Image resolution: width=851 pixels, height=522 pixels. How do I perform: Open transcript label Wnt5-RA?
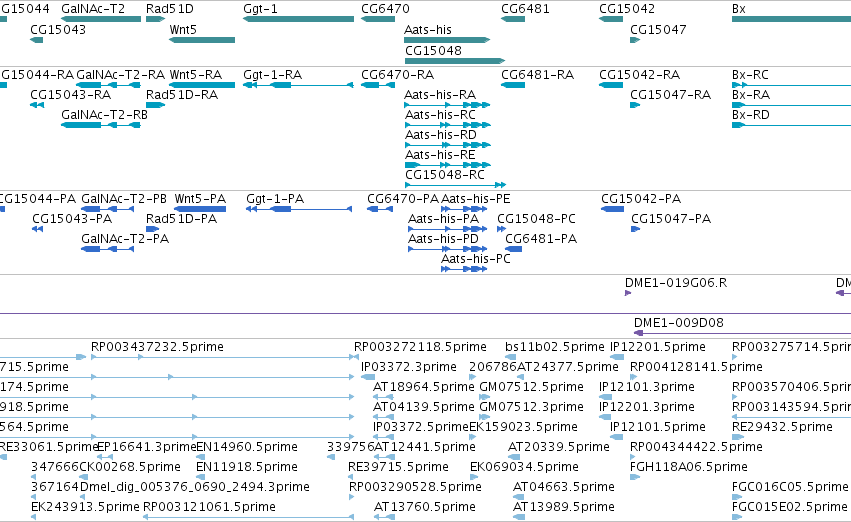pyautogui.click(x=196, y=75)
